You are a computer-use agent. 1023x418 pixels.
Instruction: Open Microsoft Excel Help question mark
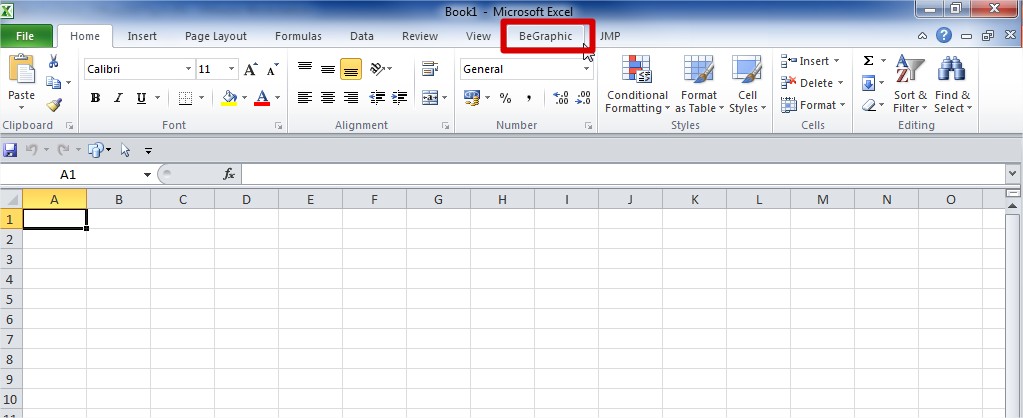944,36
